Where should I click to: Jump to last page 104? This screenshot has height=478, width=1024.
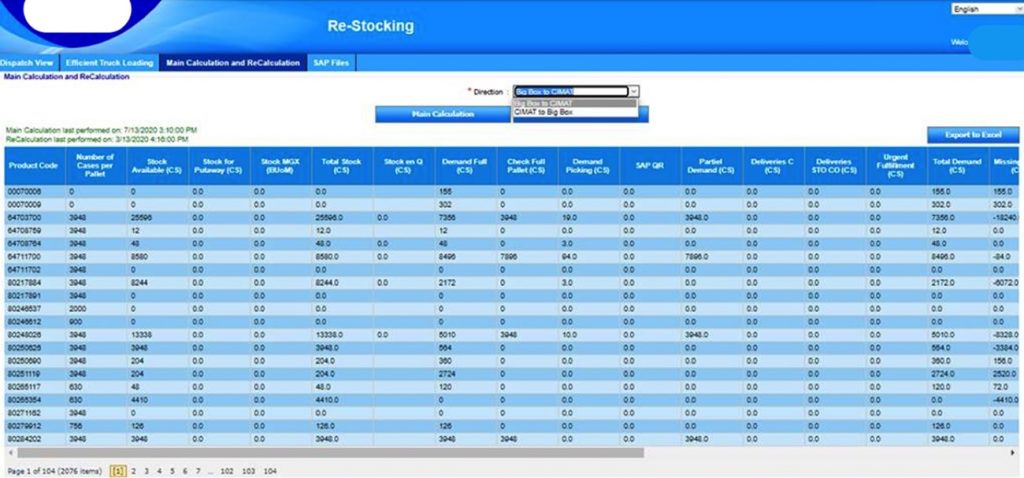pyautogui.click(x=270, y=471)
